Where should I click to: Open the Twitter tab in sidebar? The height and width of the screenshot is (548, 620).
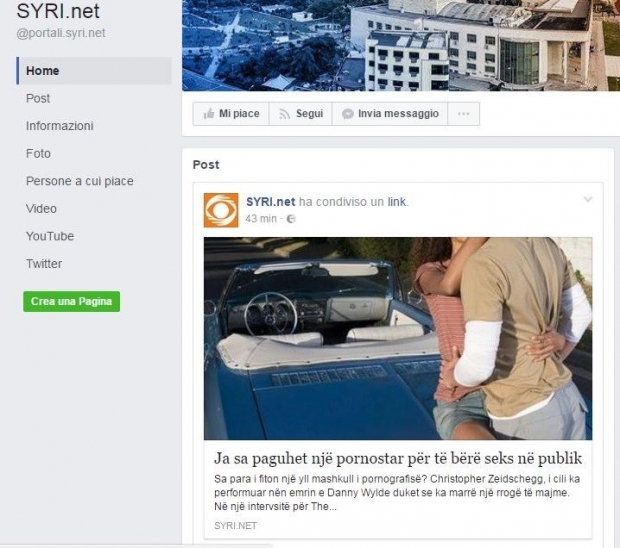pyautogui.click(x=44, y=264)
